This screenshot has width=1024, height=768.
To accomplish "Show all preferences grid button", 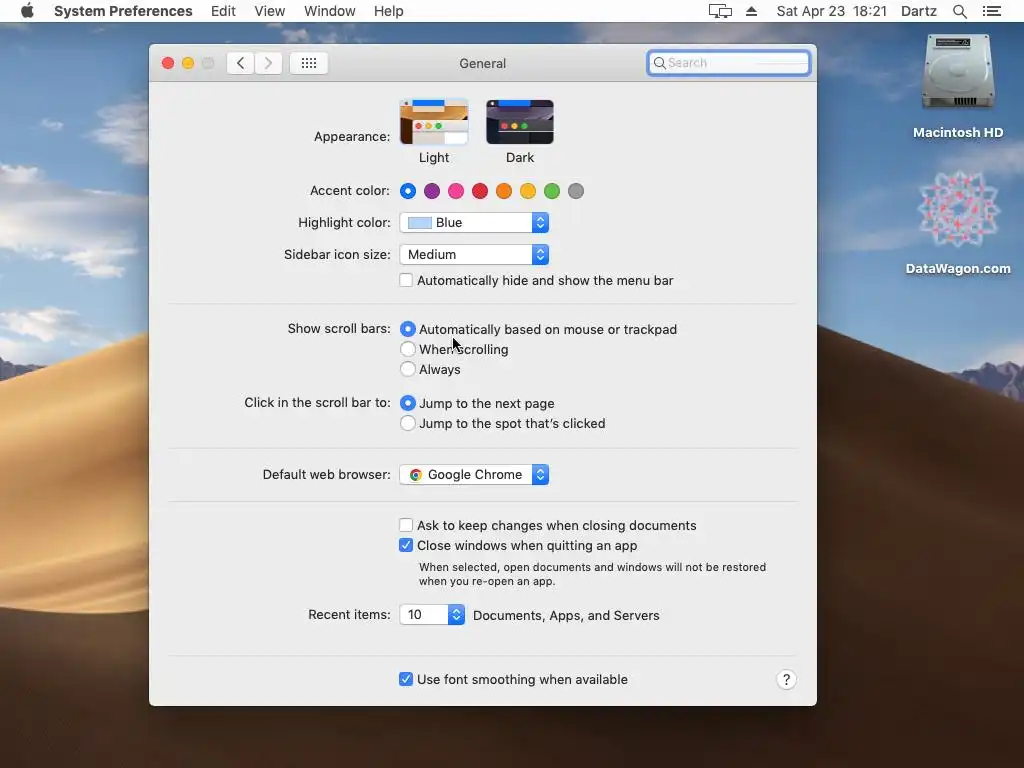I will click(309, 63).
